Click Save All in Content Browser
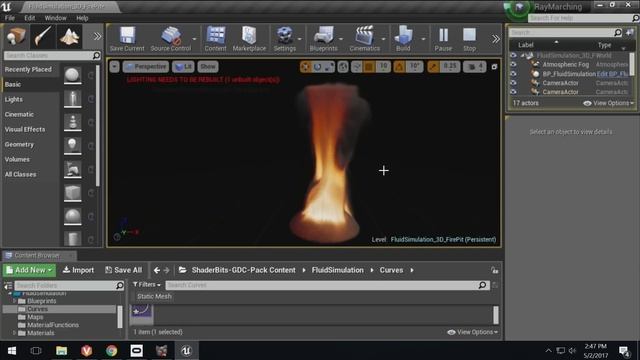 (123, 270)
